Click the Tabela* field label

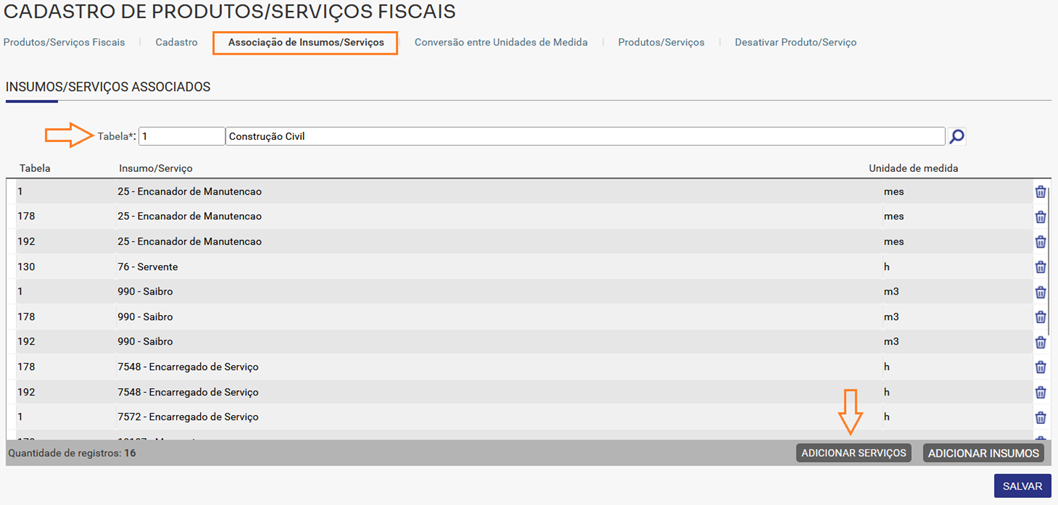(x=117, y=136)
